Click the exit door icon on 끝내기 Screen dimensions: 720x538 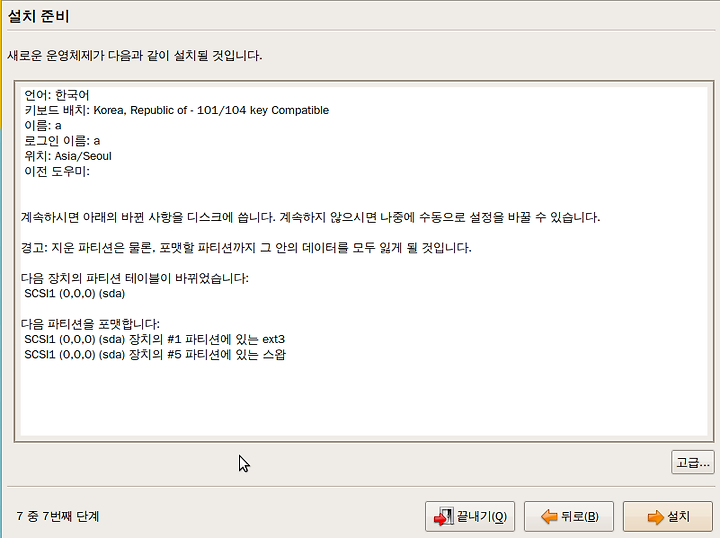[x=444, y=517]
